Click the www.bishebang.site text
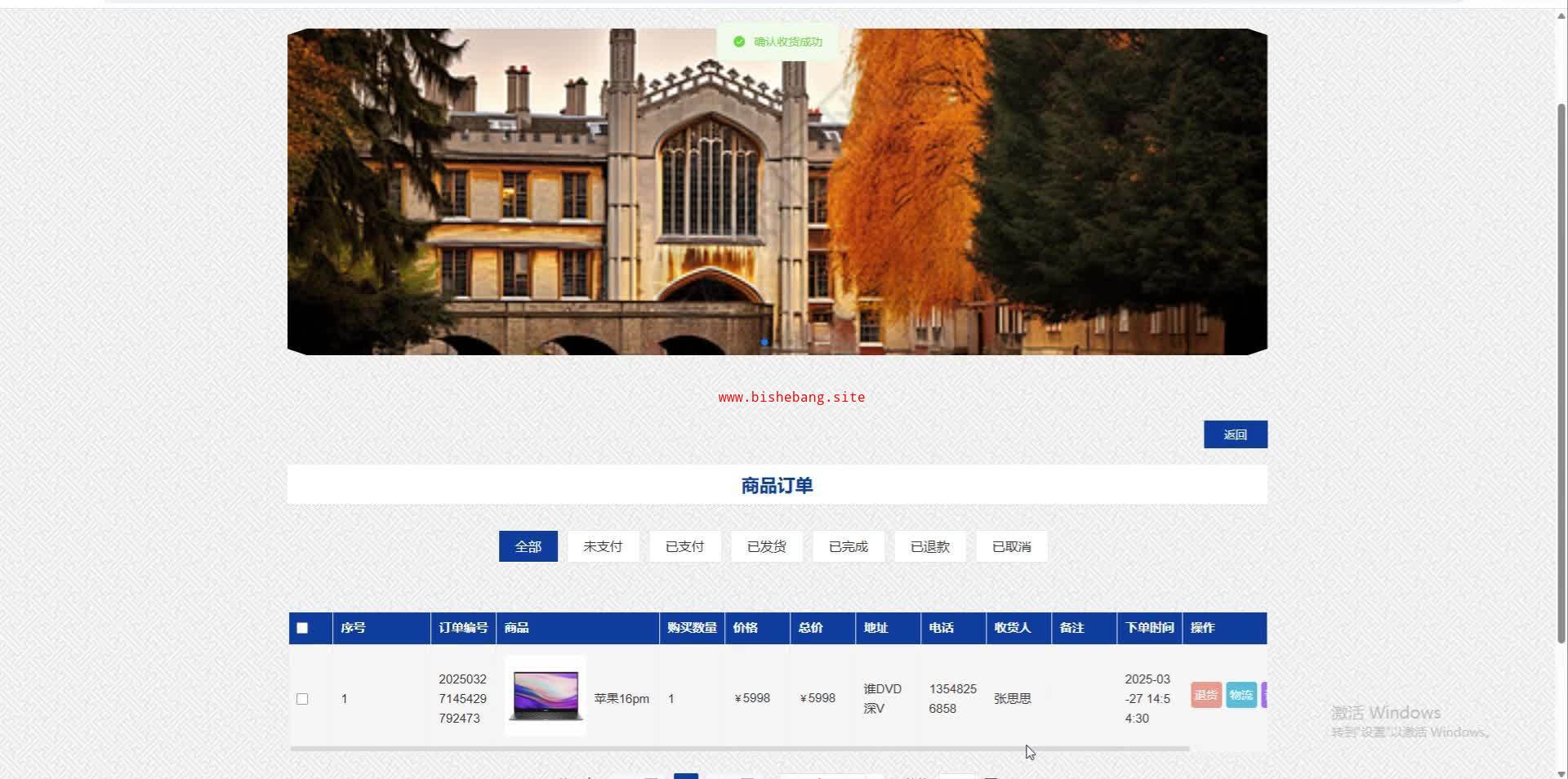This screenshot has height=779, width=1568. [791, 398]
